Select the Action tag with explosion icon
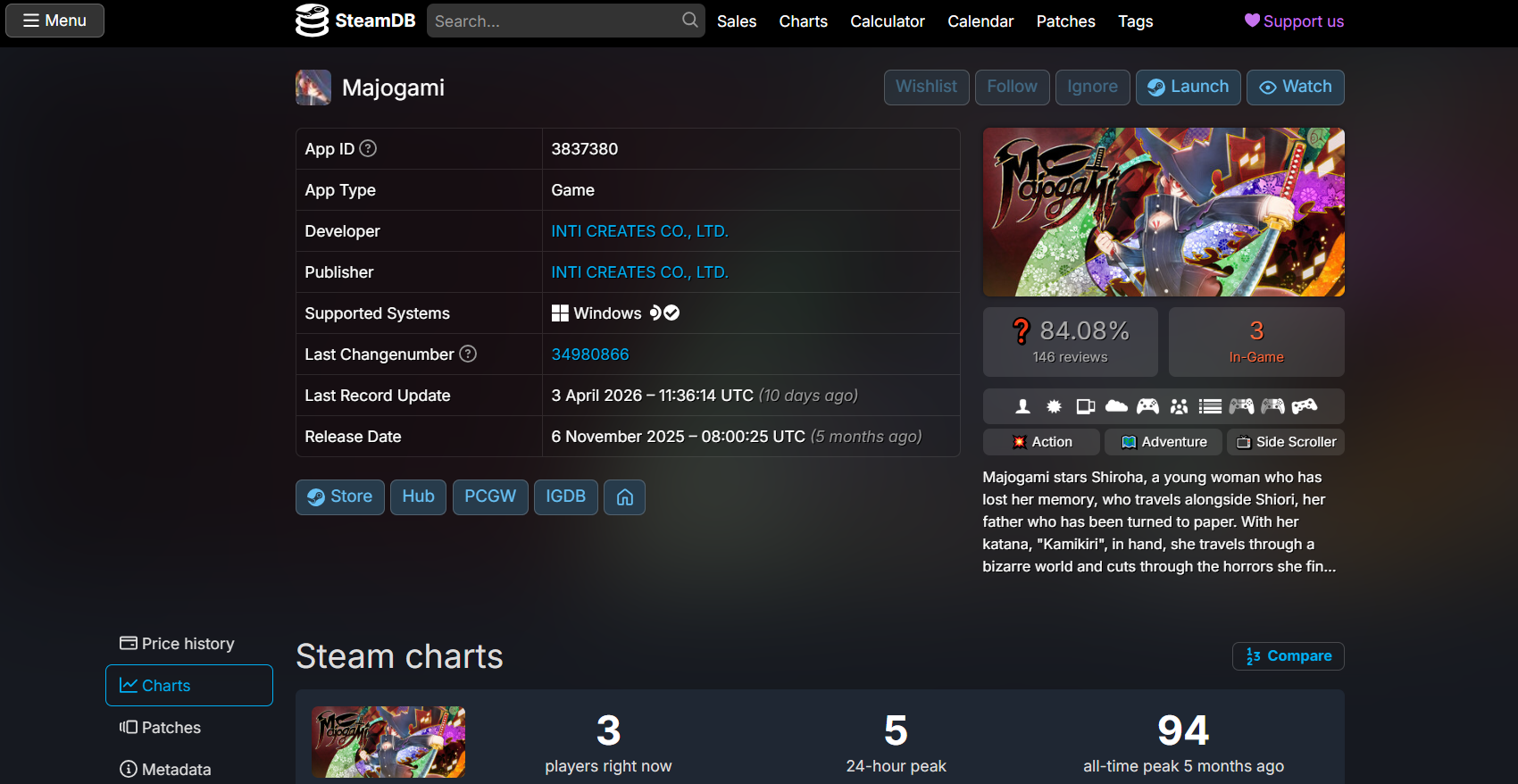 coord(1041,442)
